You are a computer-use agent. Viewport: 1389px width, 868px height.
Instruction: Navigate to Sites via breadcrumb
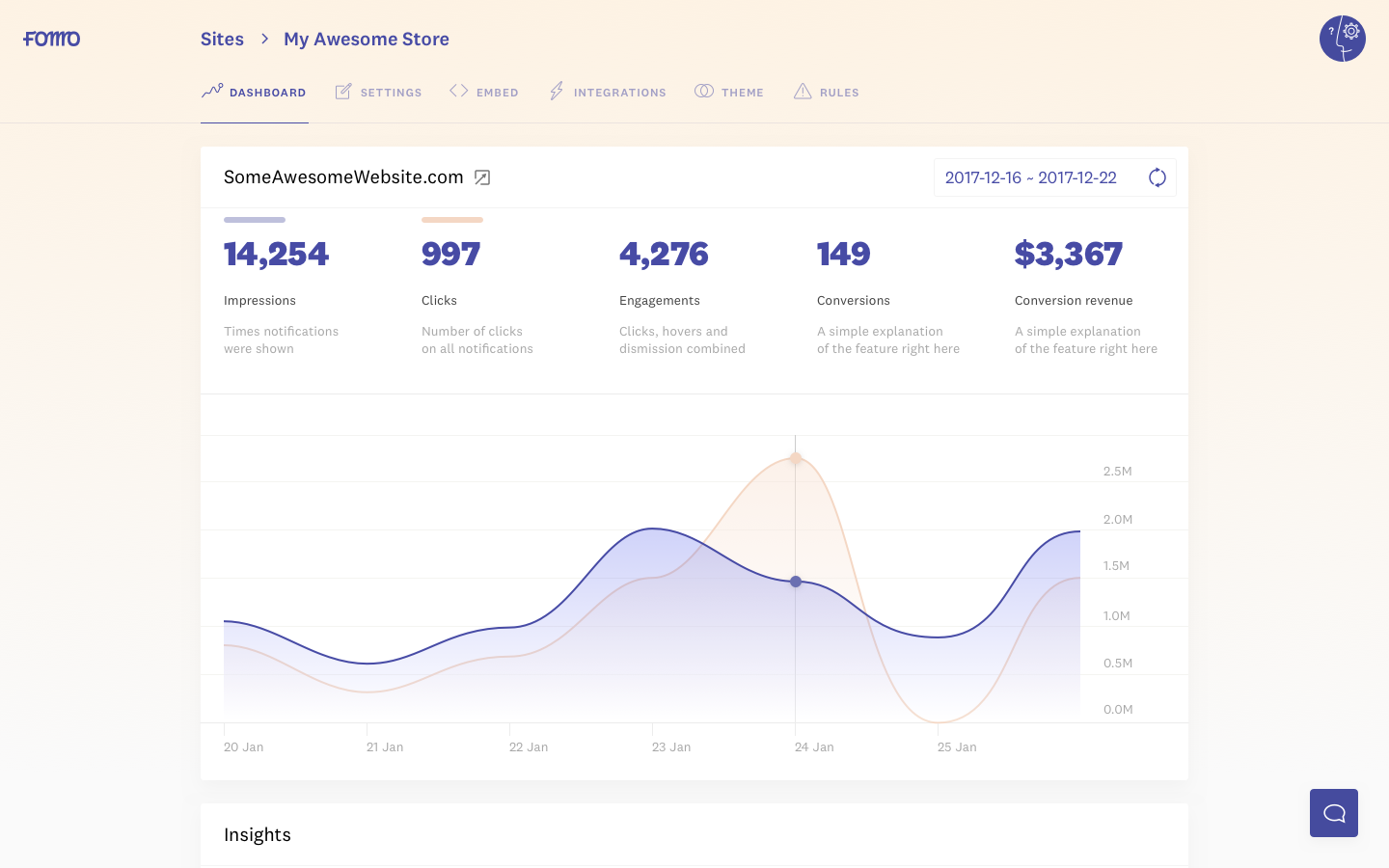coord(222,39)
